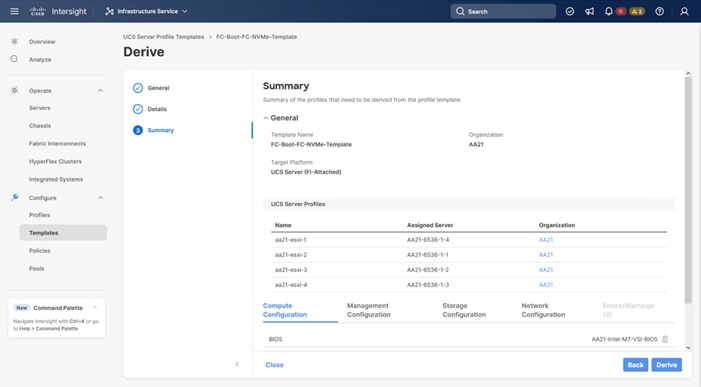
Task: Click the Close link
Action: (x=274, y=365)
